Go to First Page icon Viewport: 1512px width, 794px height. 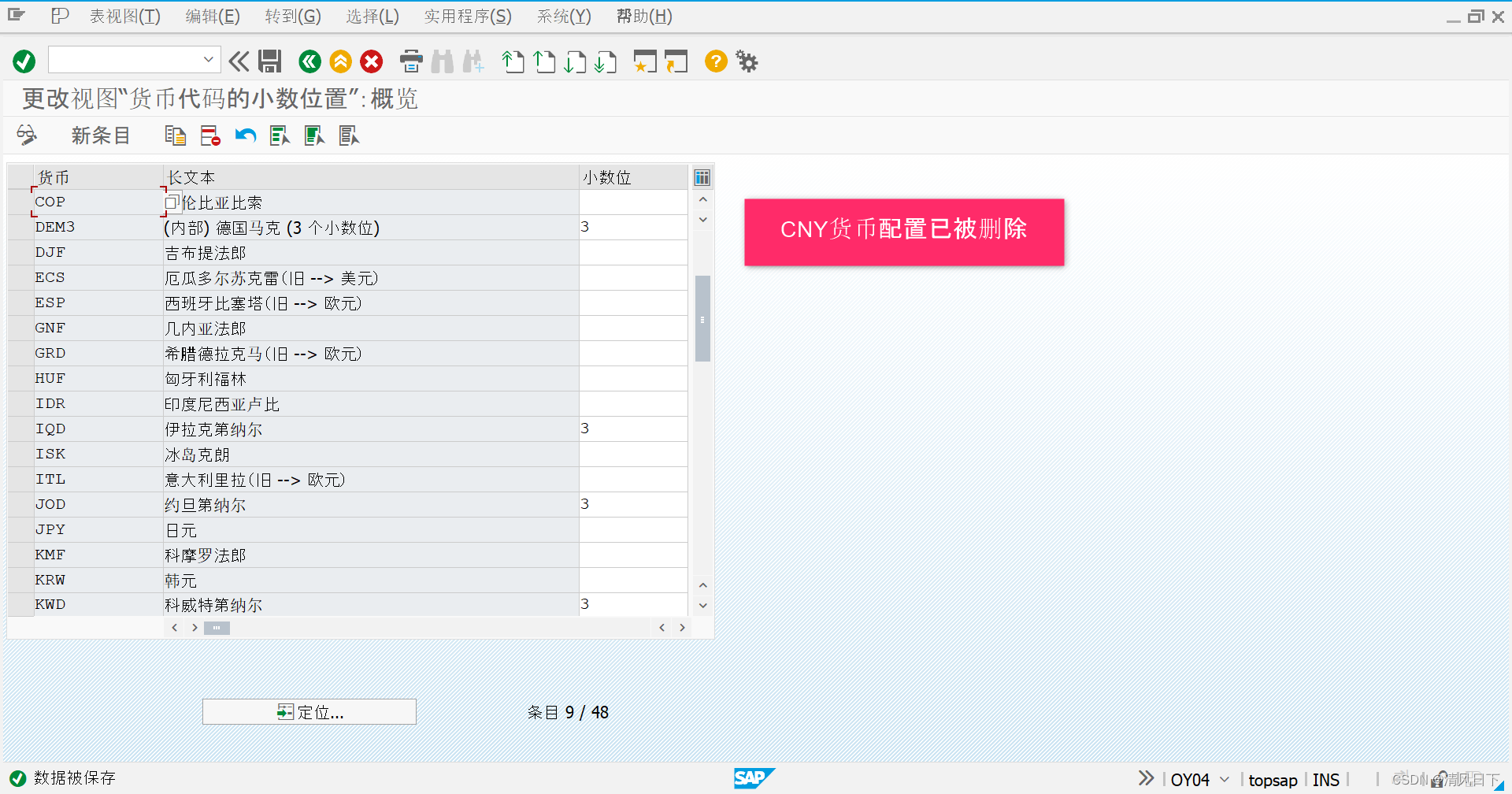click(513, 61)
